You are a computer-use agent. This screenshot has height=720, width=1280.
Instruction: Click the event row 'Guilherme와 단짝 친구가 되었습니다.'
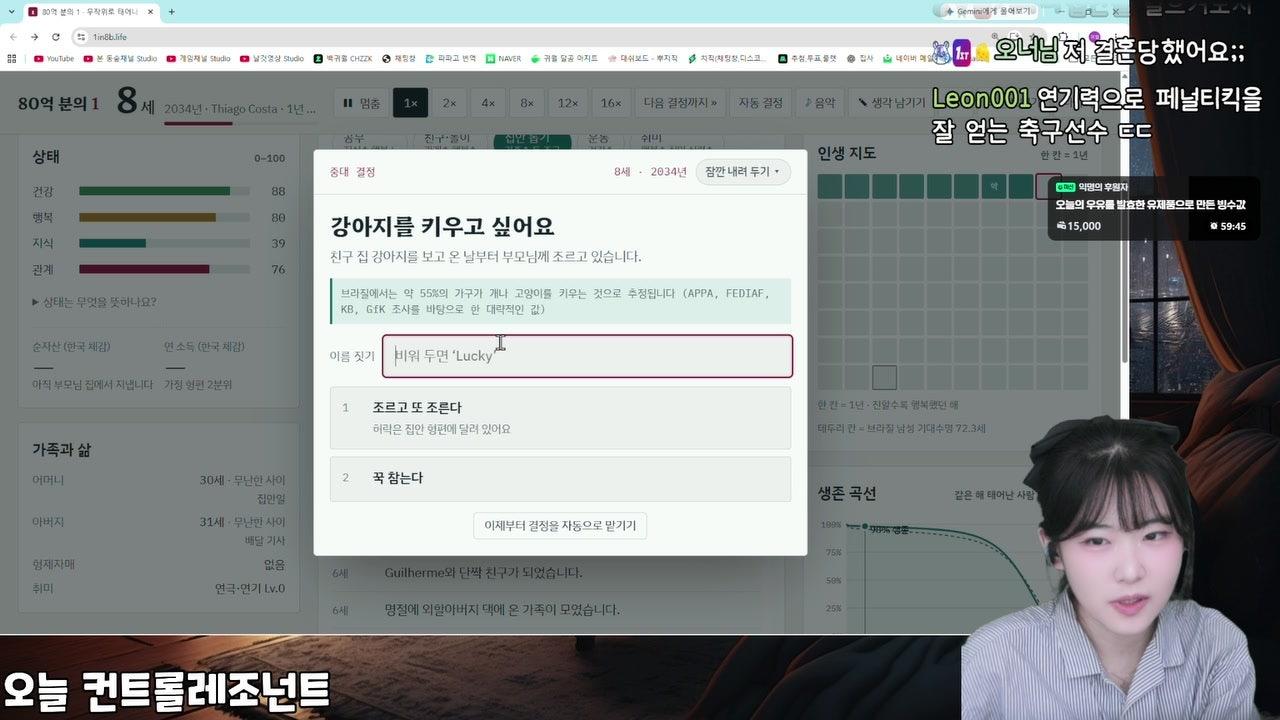(x=483, y=573)
